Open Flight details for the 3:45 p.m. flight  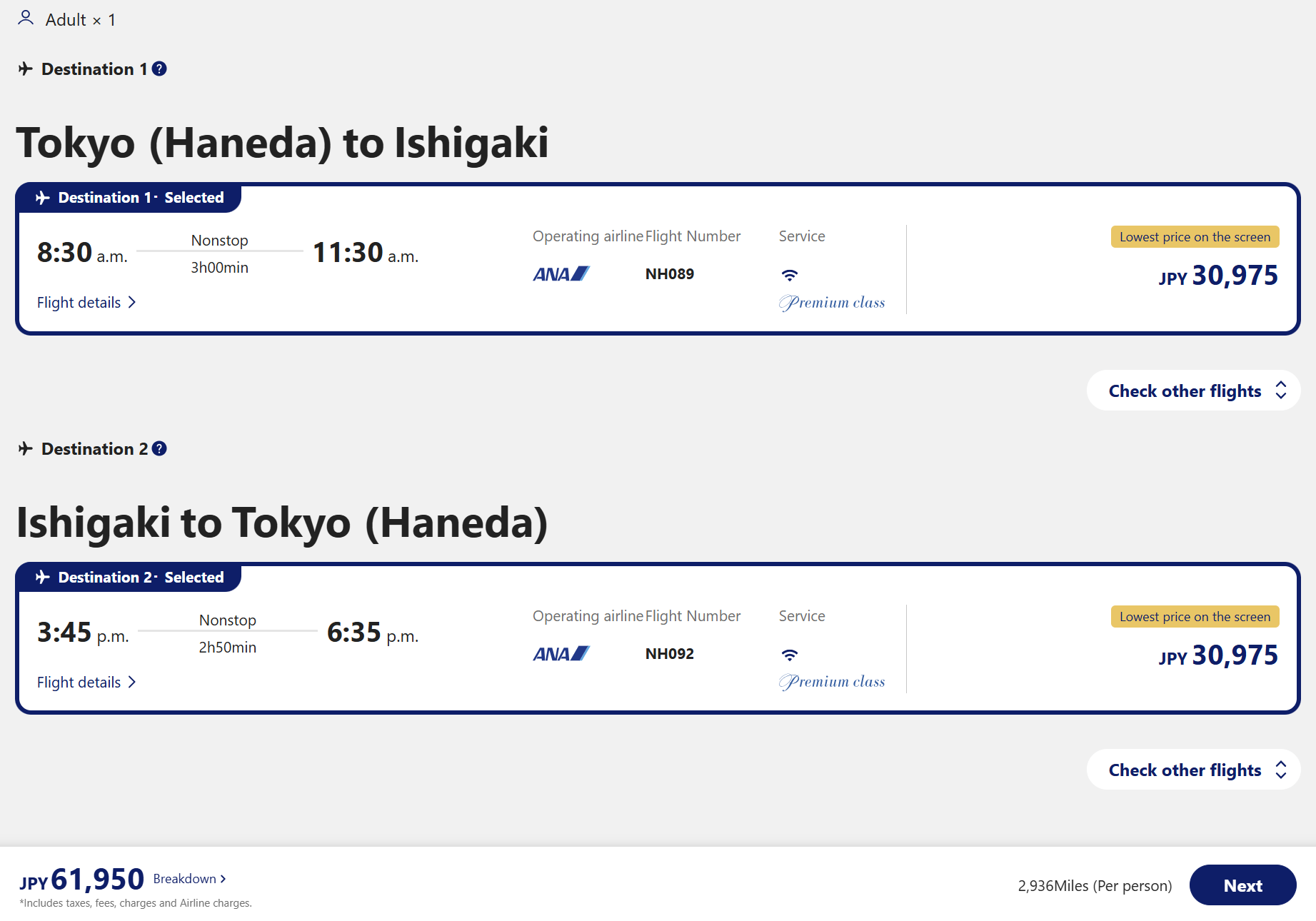click(x=86, y=683)
